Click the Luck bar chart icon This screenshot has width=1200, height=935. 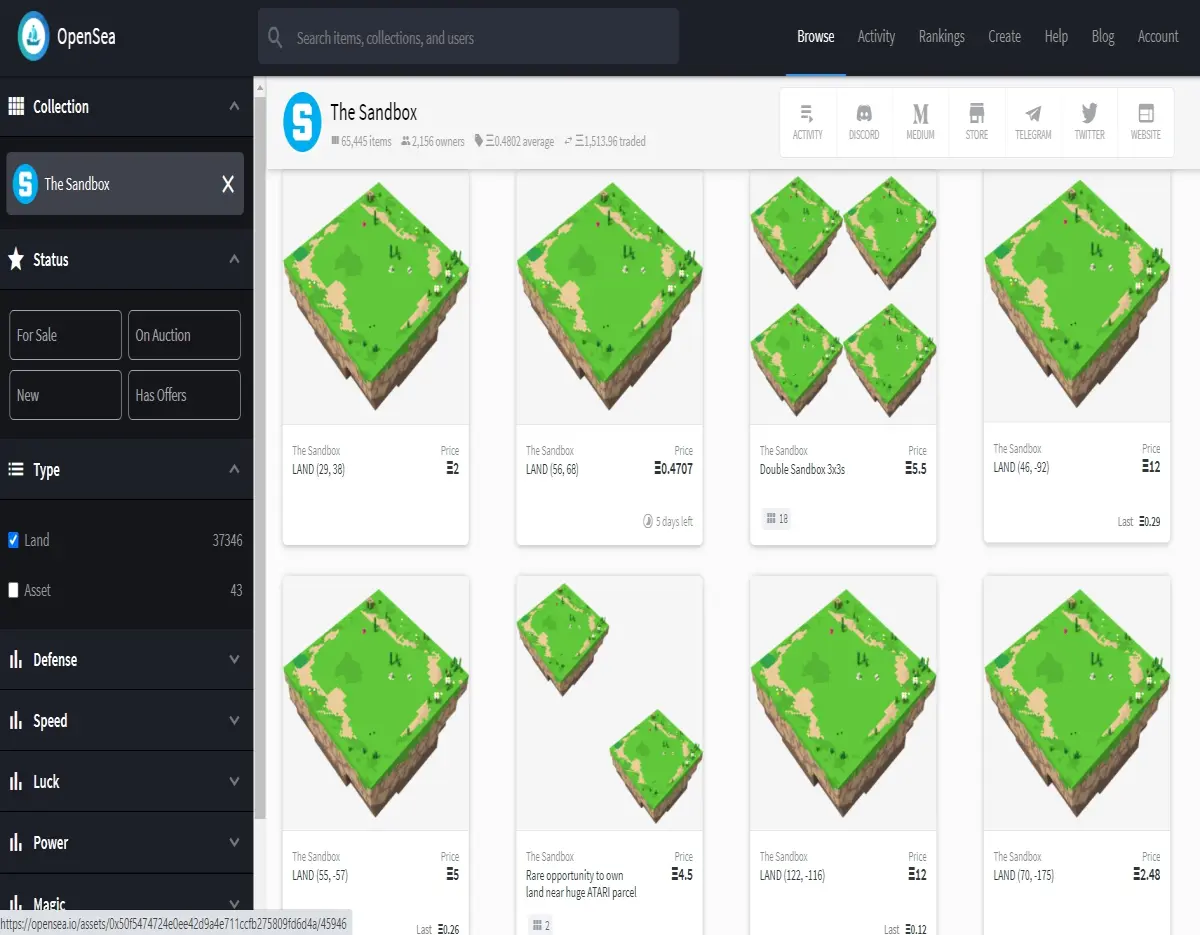[16, 782]
